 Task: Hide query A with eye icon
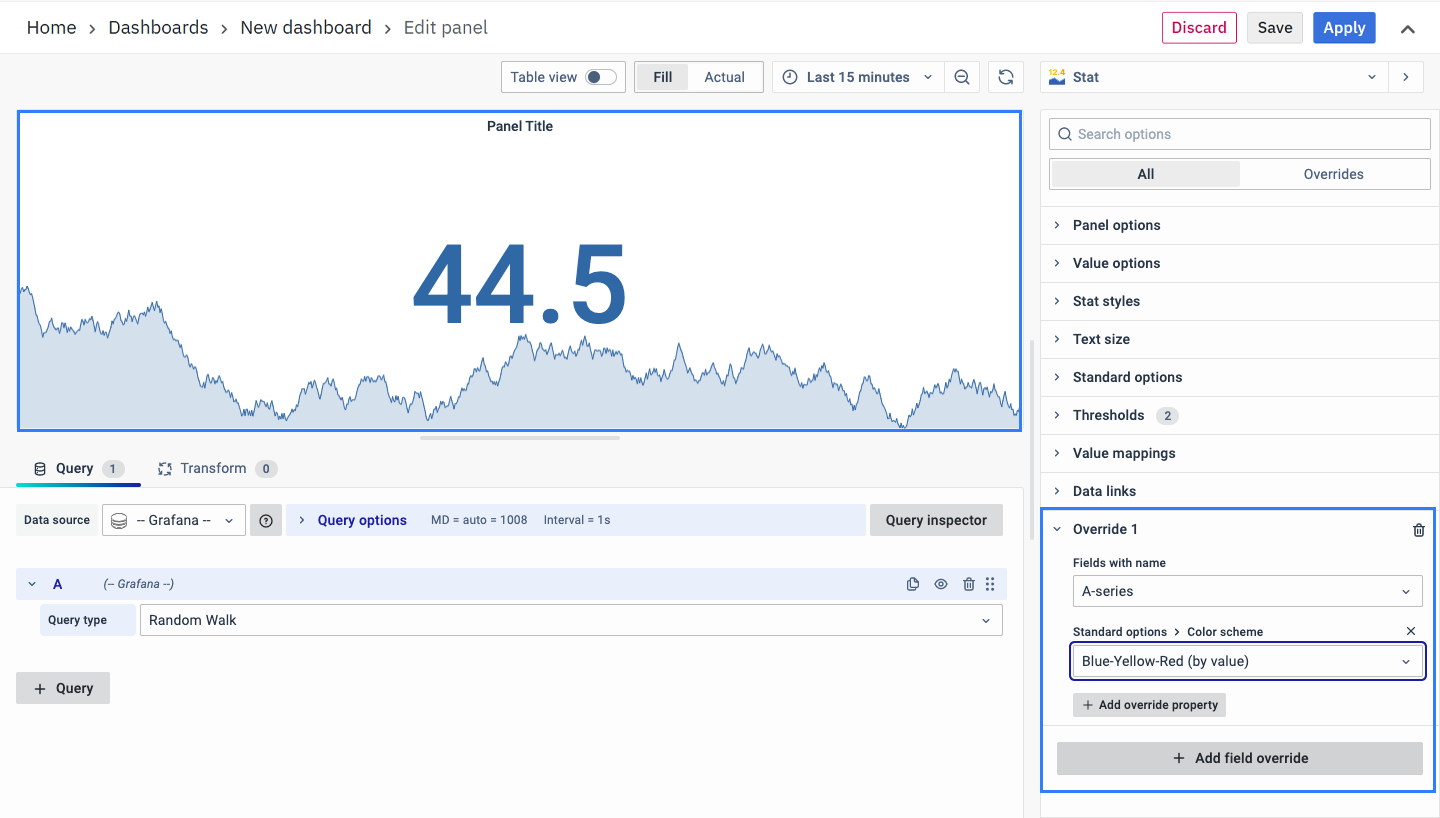(x=940, y=584)
